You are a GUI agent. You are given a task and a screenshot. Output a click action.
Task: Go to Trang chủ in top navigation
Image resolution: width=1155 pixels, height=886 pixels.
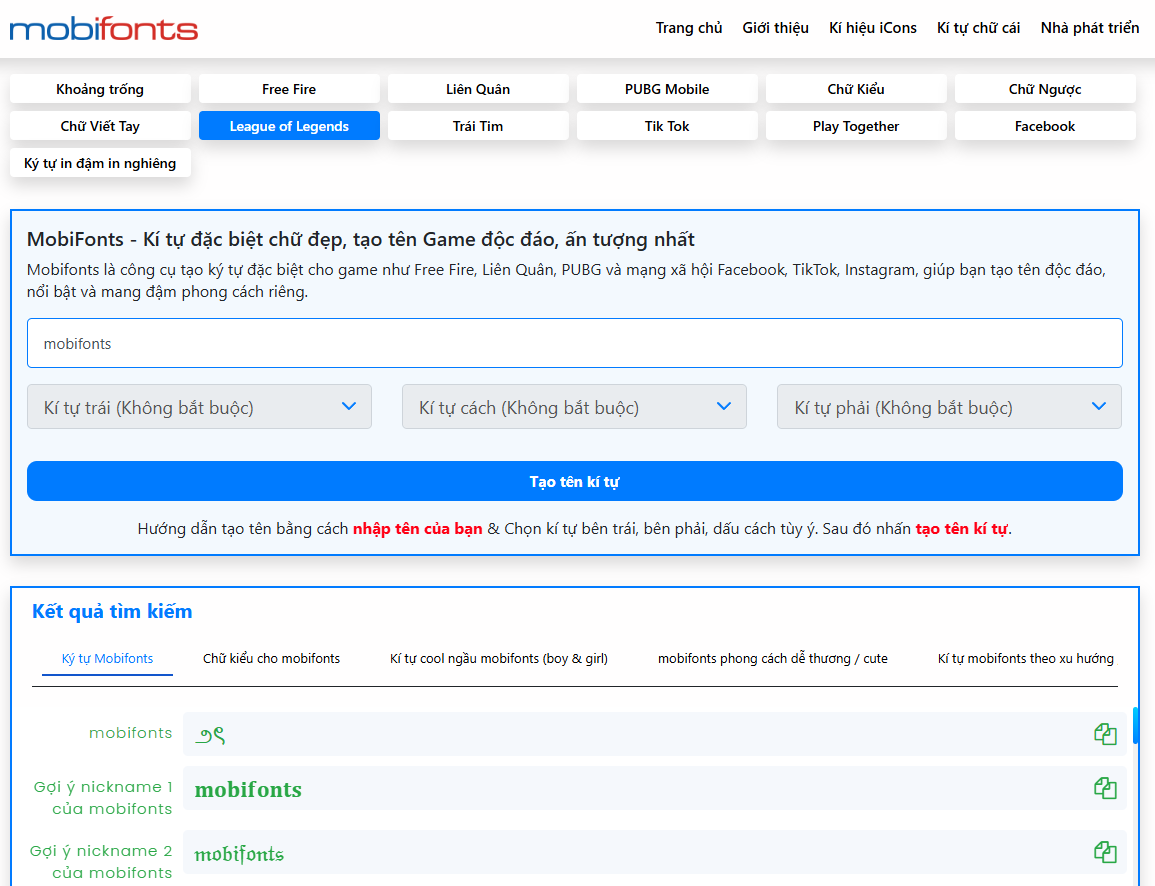[x=689, y=28]
